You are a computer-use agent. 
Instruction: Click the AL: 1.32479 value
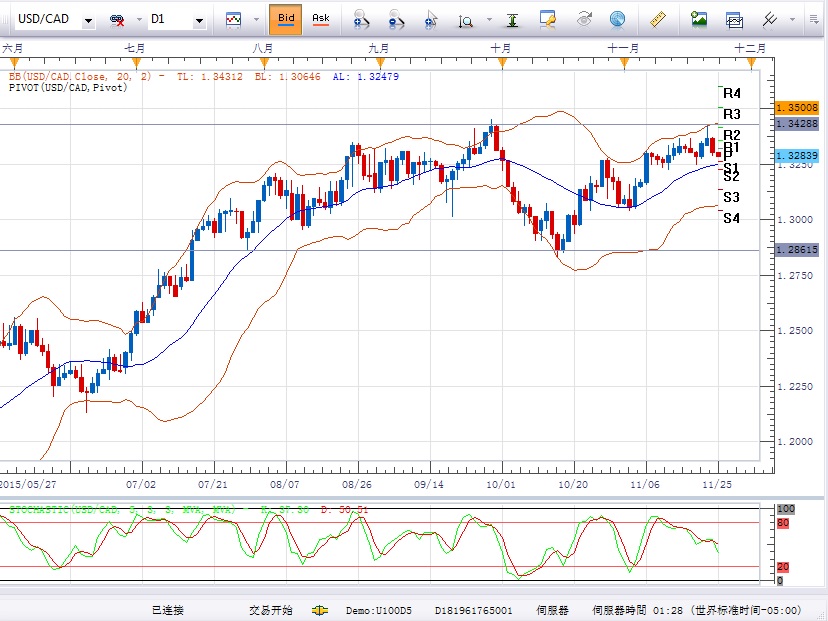coord(365,77)
